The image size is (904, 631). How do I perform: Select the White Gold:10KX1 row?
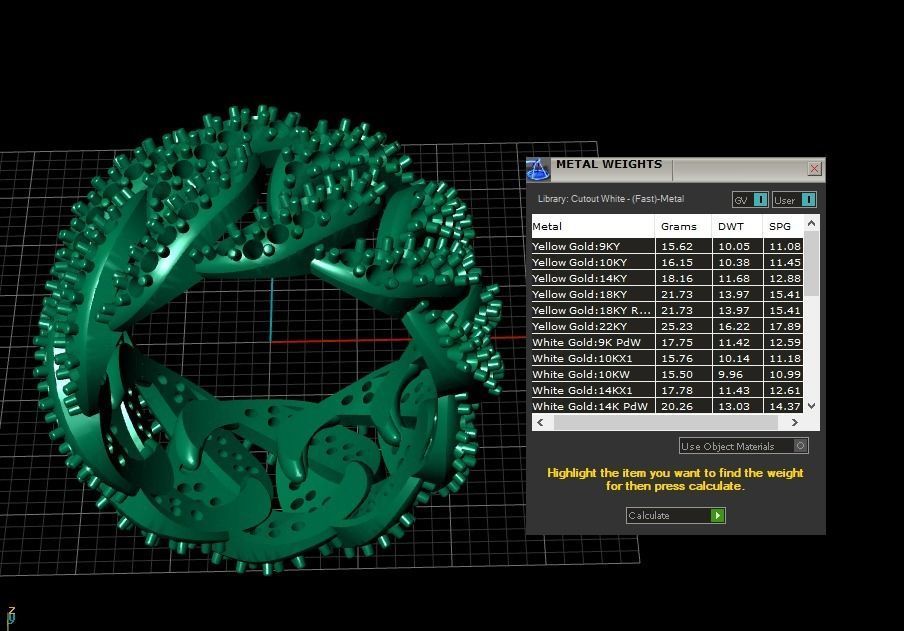tap(667, 358)
